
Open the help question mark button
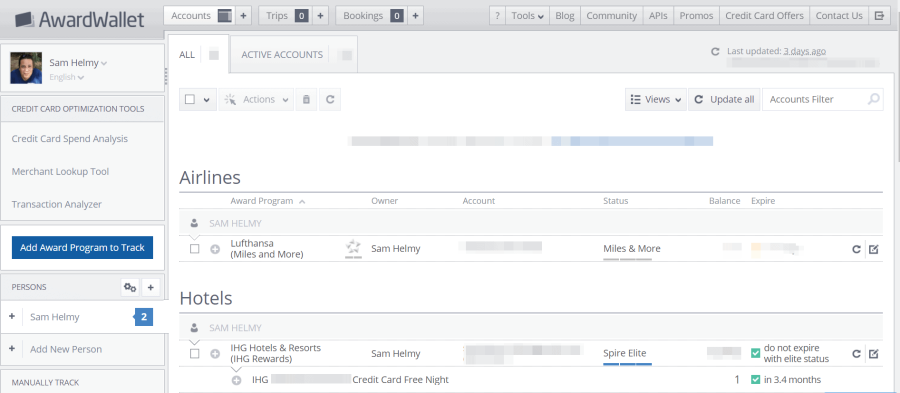pyautogui.click(x=497, y=16)
